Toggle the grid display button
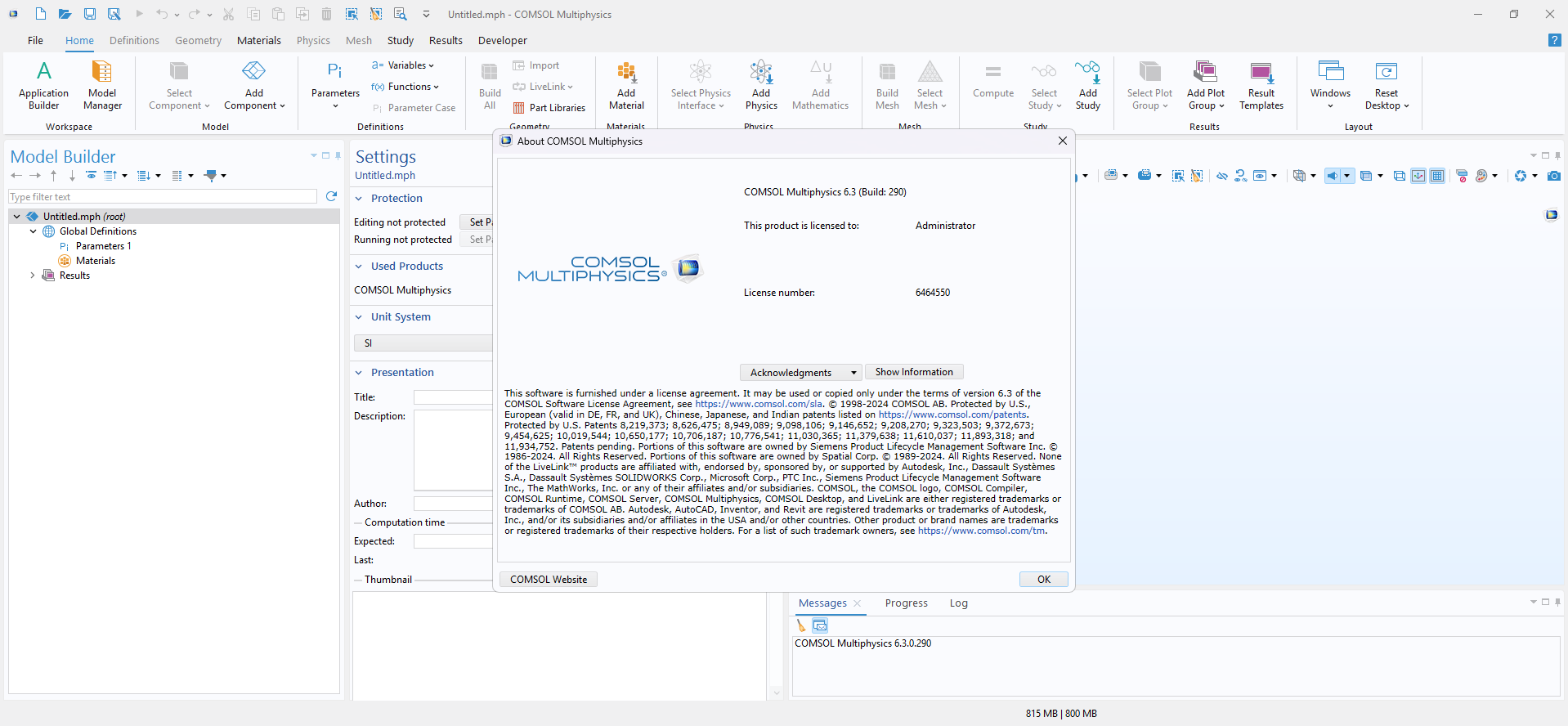This screenshot has width=1568, height=726. (x=1436, y=176)
